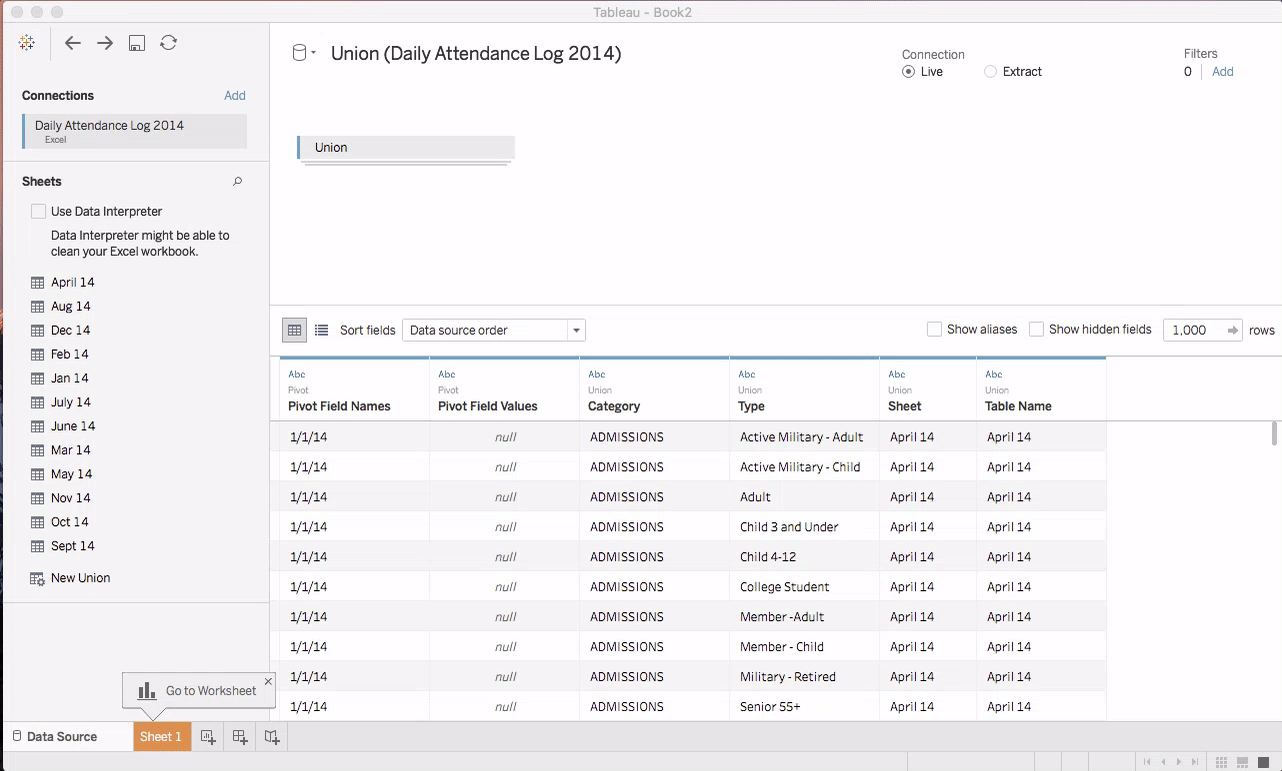Select the Daily Attendance Log 2014 connection

click(x=134, y=131)
